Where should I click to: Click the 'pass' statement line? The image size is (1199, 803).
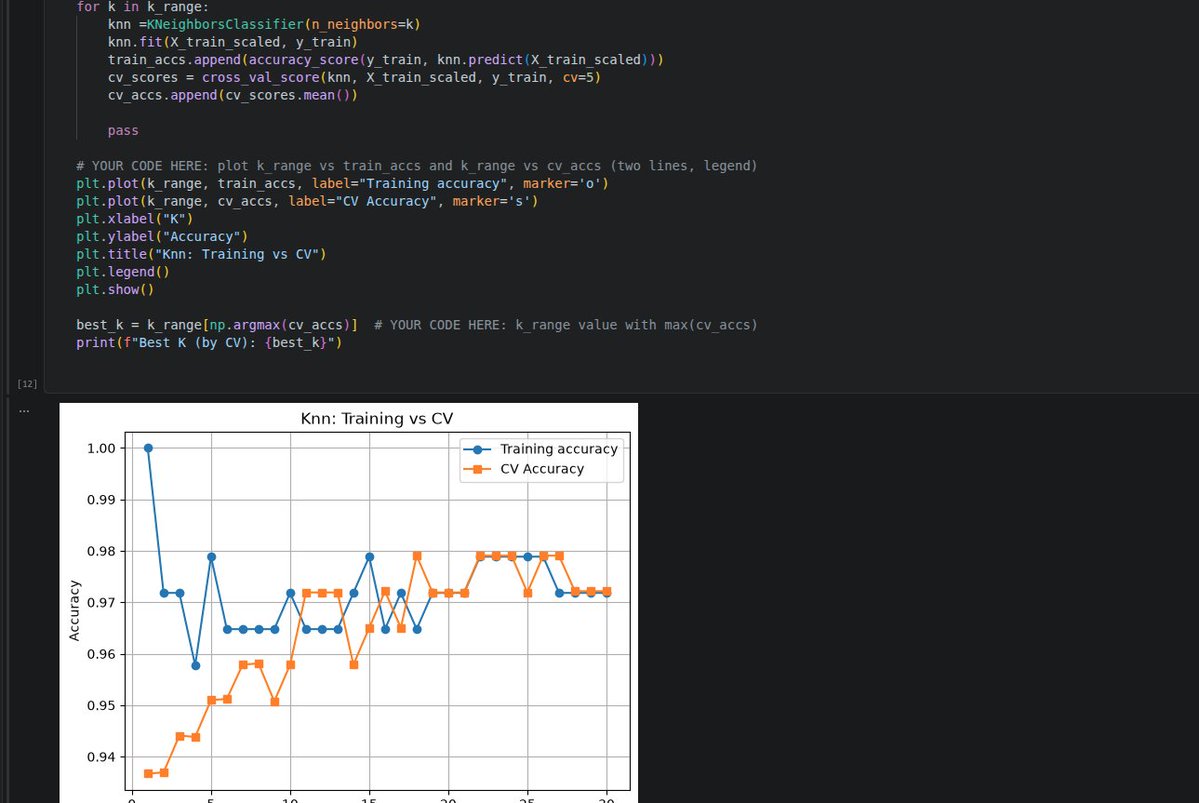(123, 131)
